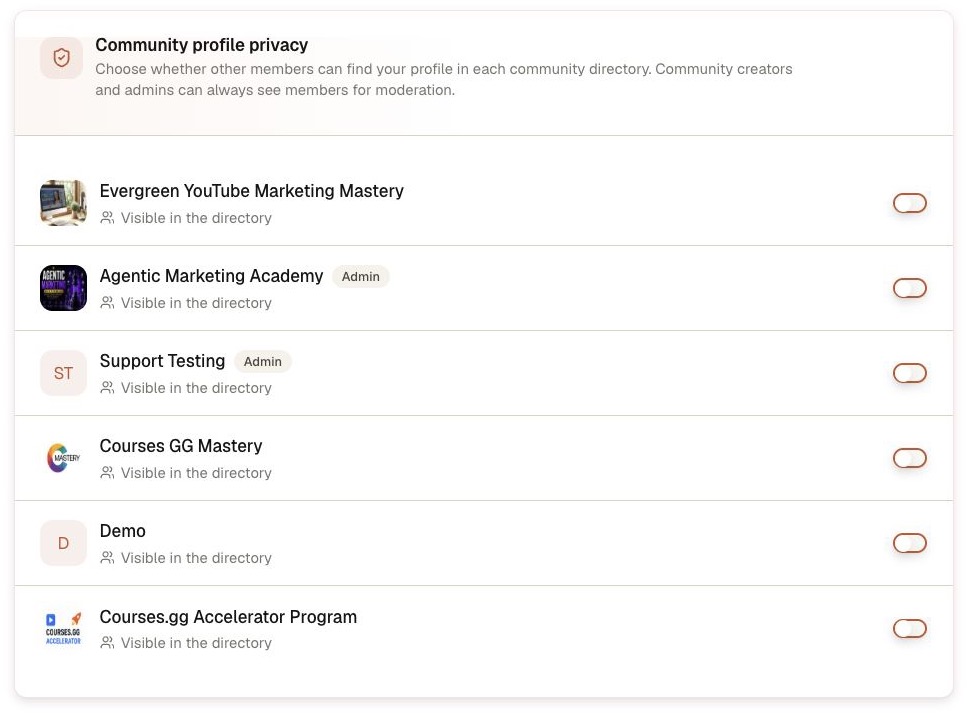Click the ST avatar for Support Testing

[63, 373]
